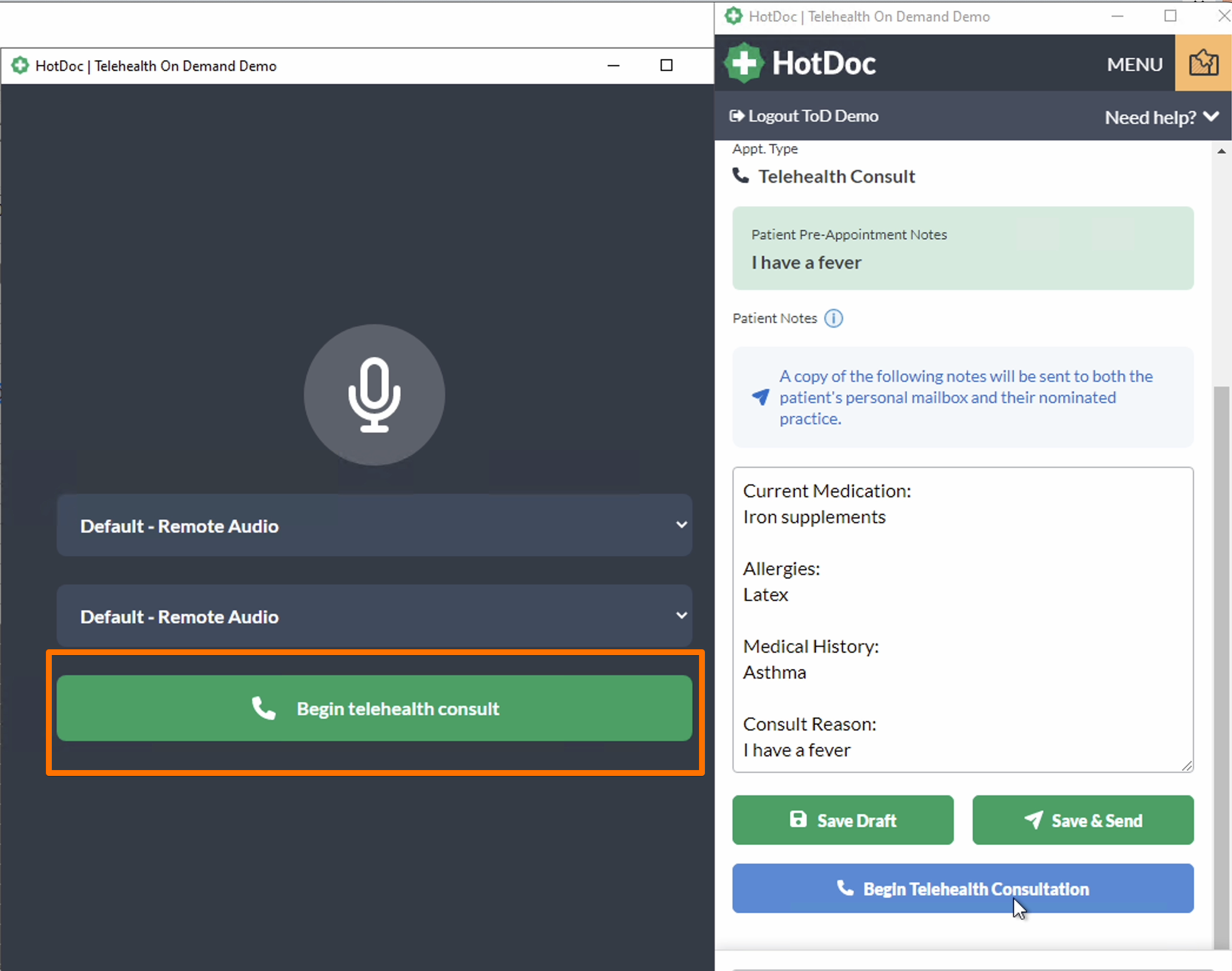This screenshot has width=1232, height=971.
Task: Click the scrollbar up arrow in the sidebar
Action: pos(1221,151)
